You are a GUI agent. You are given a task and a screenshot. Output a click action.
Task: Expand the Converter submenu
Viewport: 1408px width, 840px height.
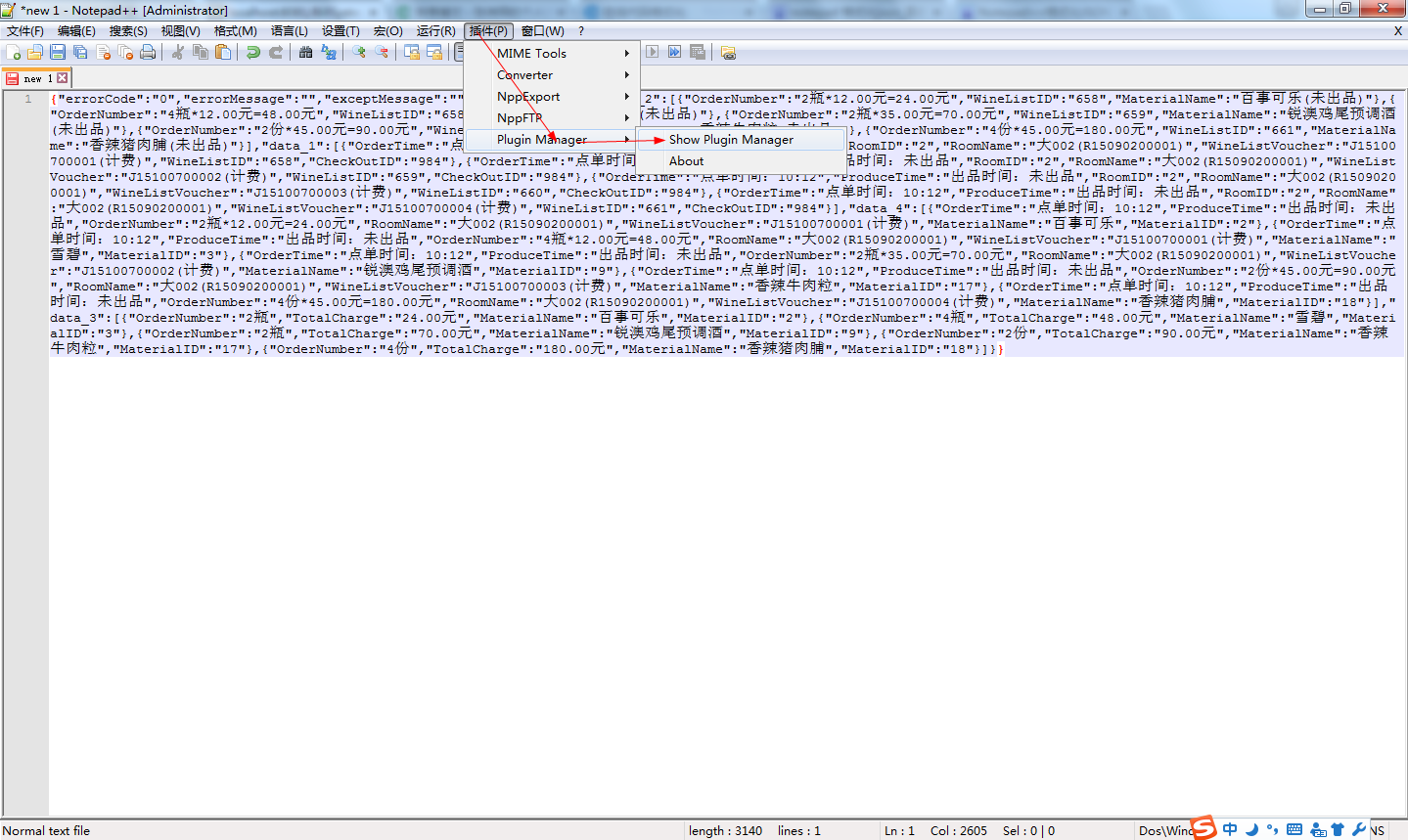point(552,75)
